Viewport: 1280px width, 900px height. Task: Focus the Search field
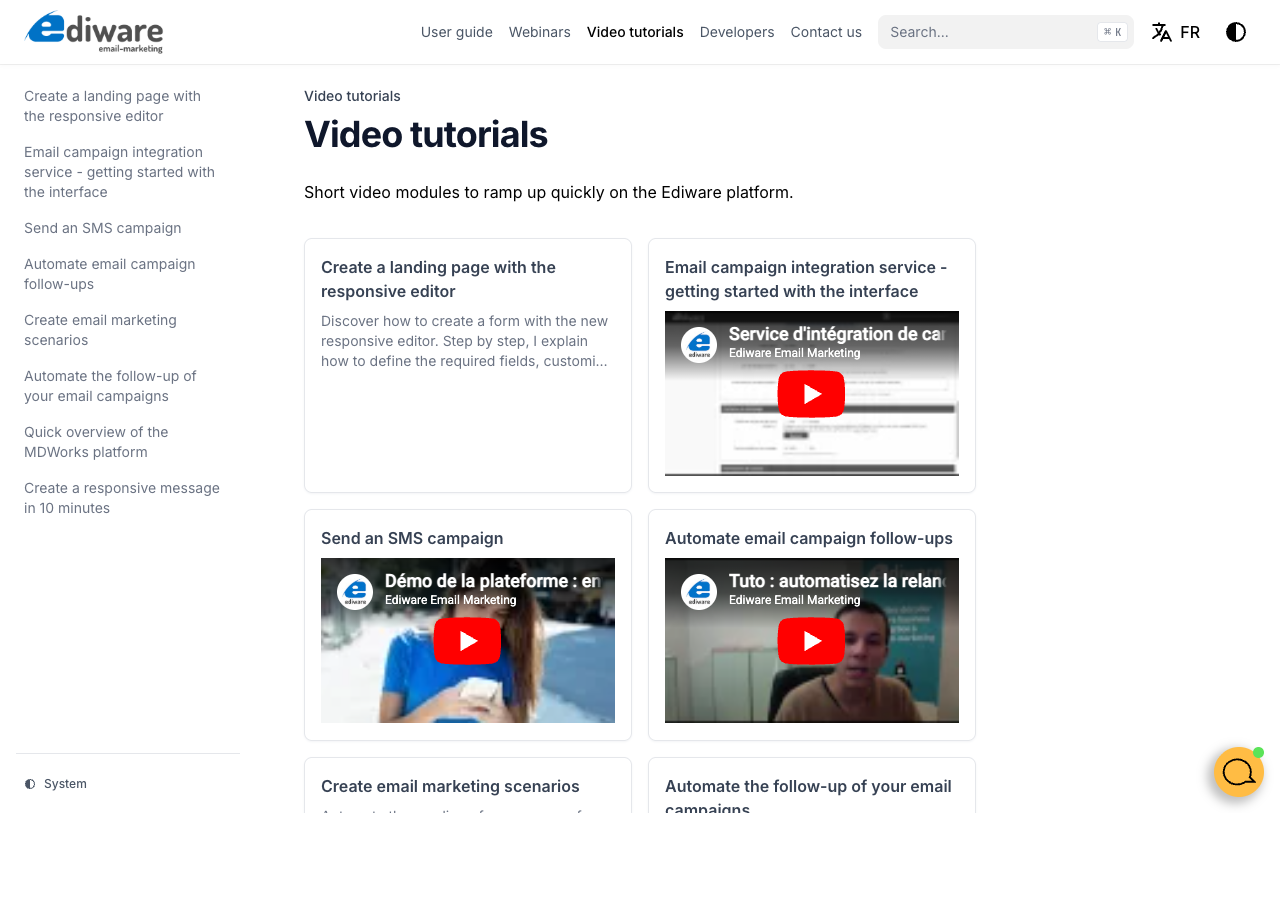[x=1006, y=32]
